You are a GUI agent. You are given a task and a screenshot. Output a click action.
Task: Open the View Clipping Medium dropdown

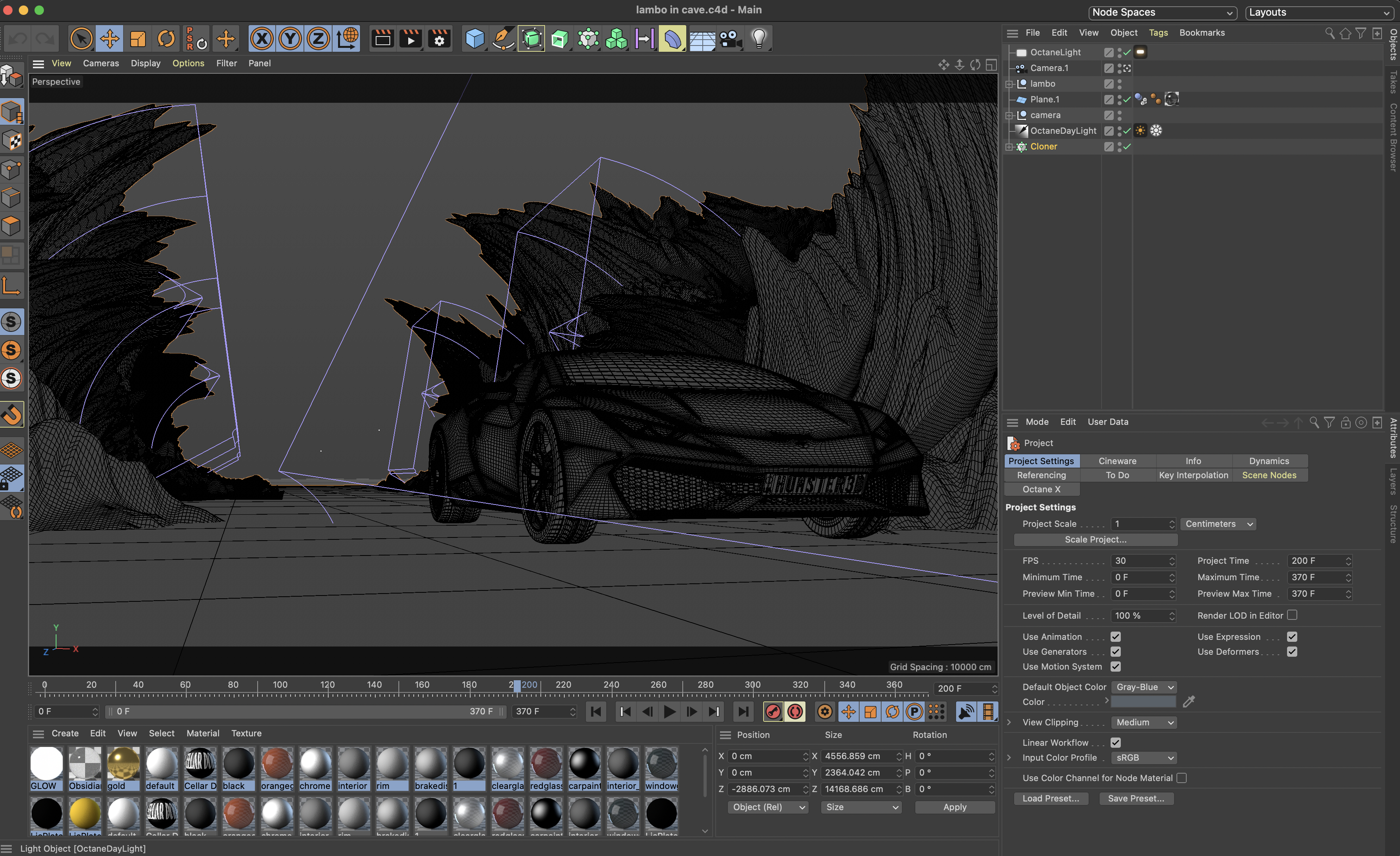[1144, 723]
